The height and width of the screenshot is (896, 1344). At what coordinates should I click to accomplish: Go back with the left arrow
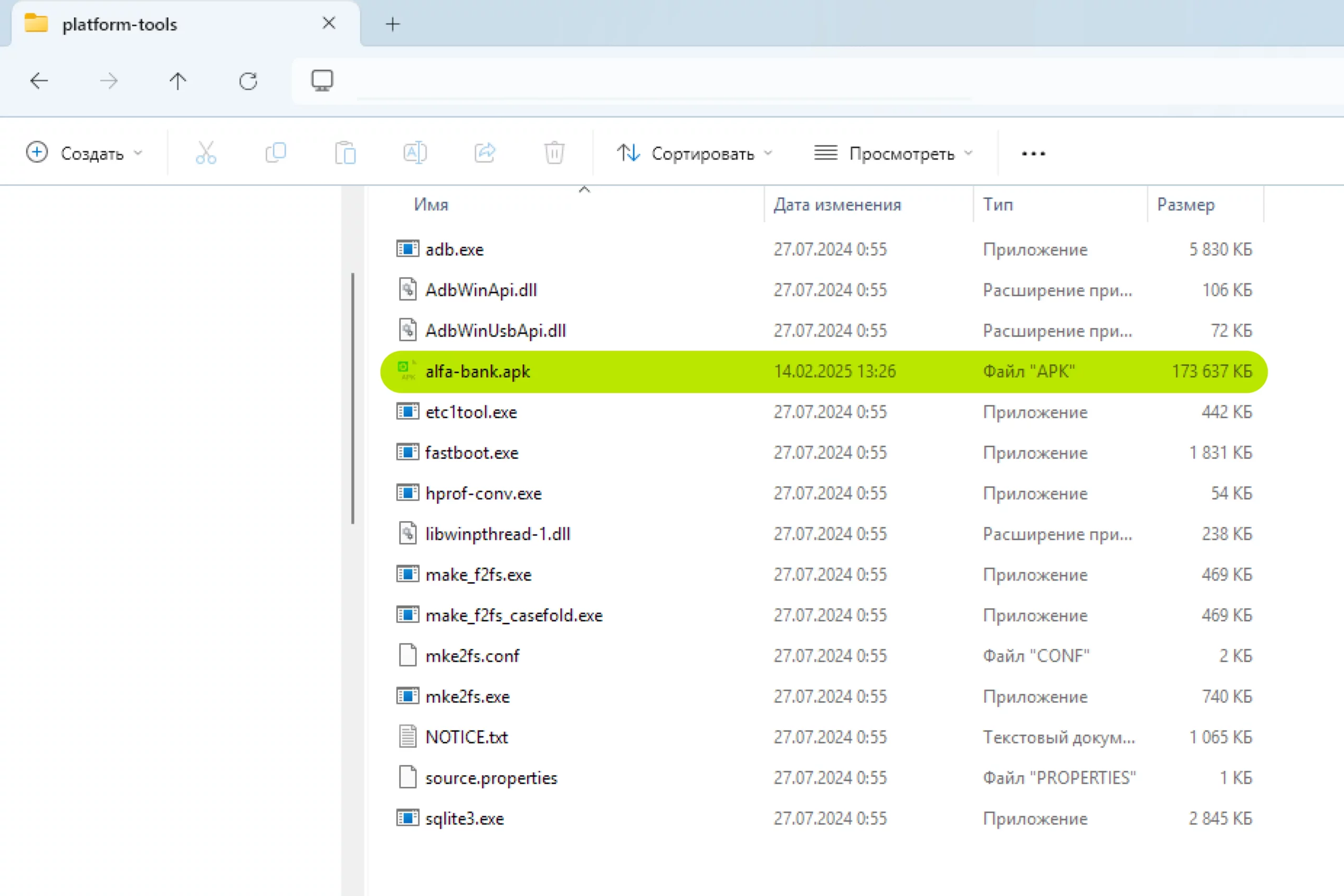(39, 81)
